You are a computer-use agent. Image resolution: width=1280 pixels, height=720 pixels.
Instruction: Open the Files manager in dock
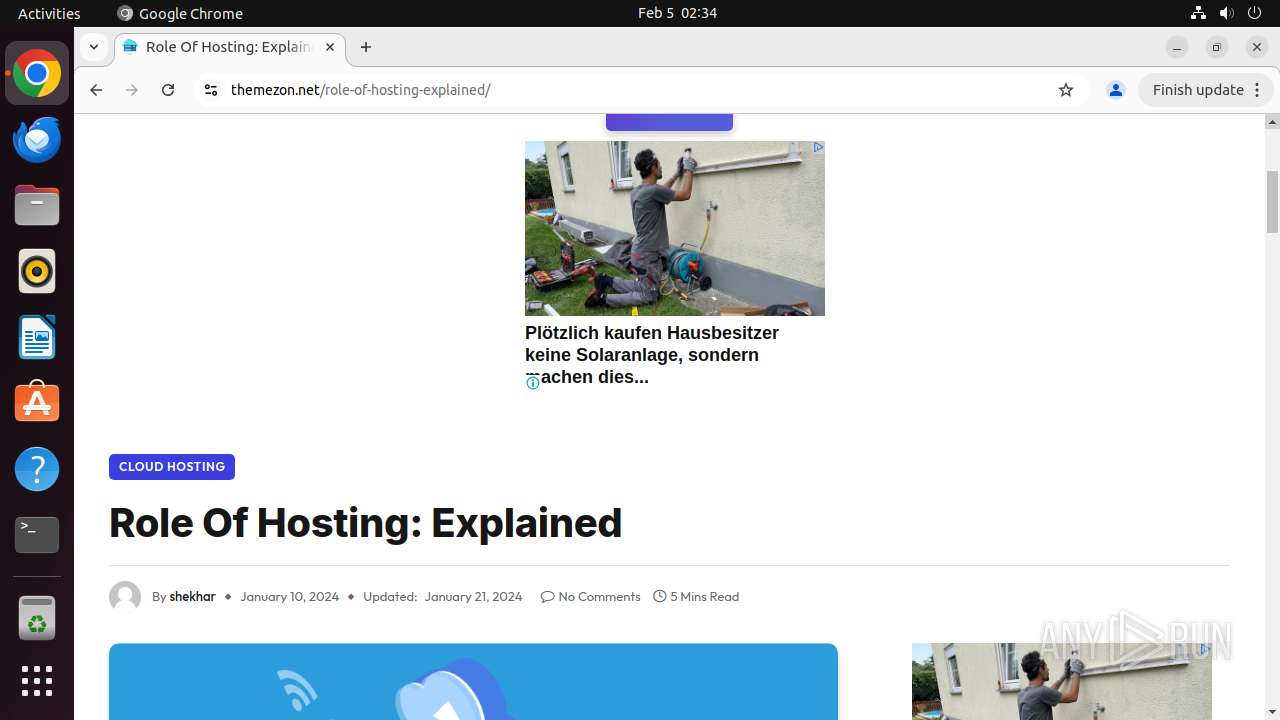point(37,205)
